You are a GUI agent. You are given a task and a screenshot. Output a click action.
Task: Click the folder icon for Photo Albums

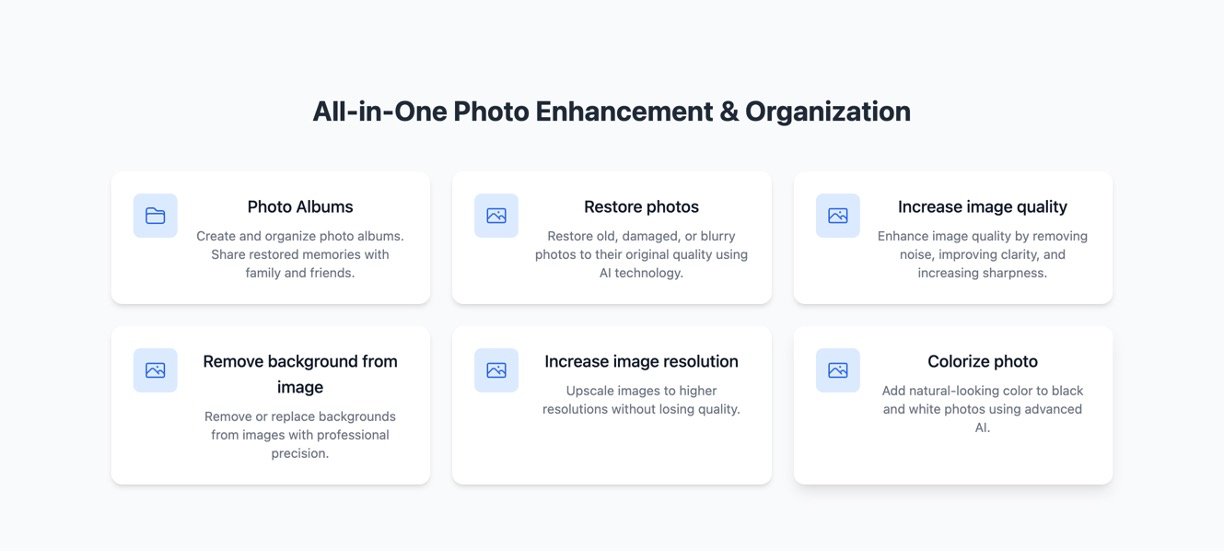155,216
